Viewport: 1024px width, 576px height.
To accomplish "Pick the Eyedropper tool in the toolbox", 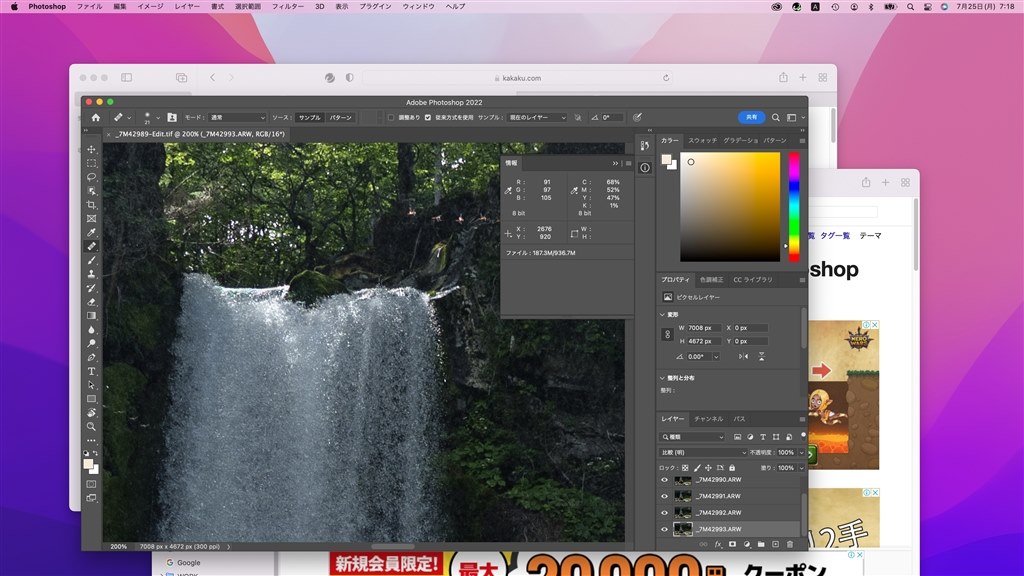I will 91,232.
